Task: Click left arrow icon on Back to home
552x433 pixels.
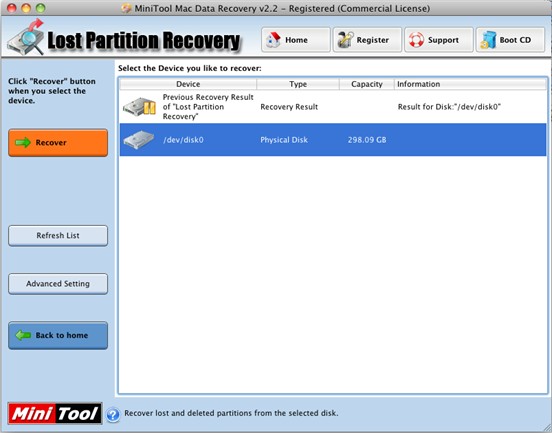Action: pyautogui.click(x=23, y=335)
